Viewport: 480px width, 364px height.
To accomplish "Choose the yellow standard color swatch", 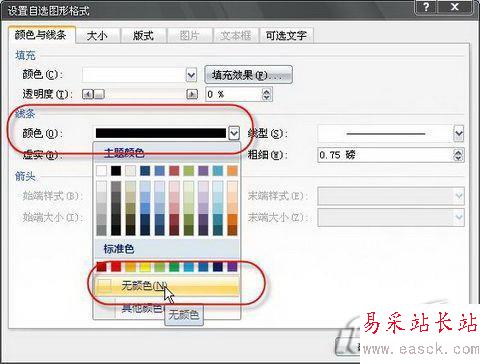I will 145,266.
